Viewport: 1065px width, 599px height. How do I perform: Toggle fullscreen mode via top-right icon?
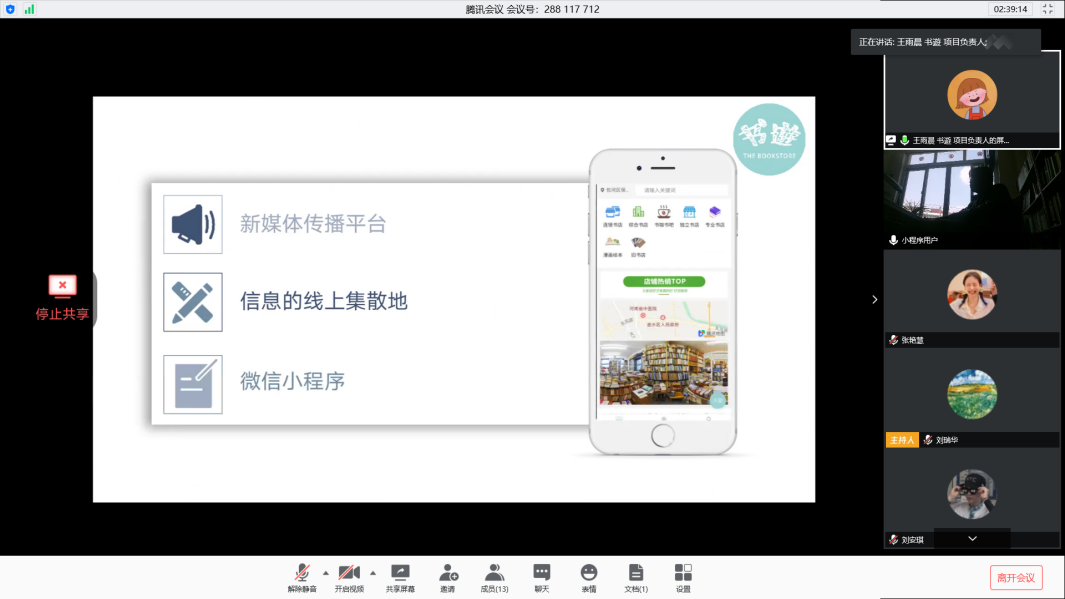(1048, 9)
